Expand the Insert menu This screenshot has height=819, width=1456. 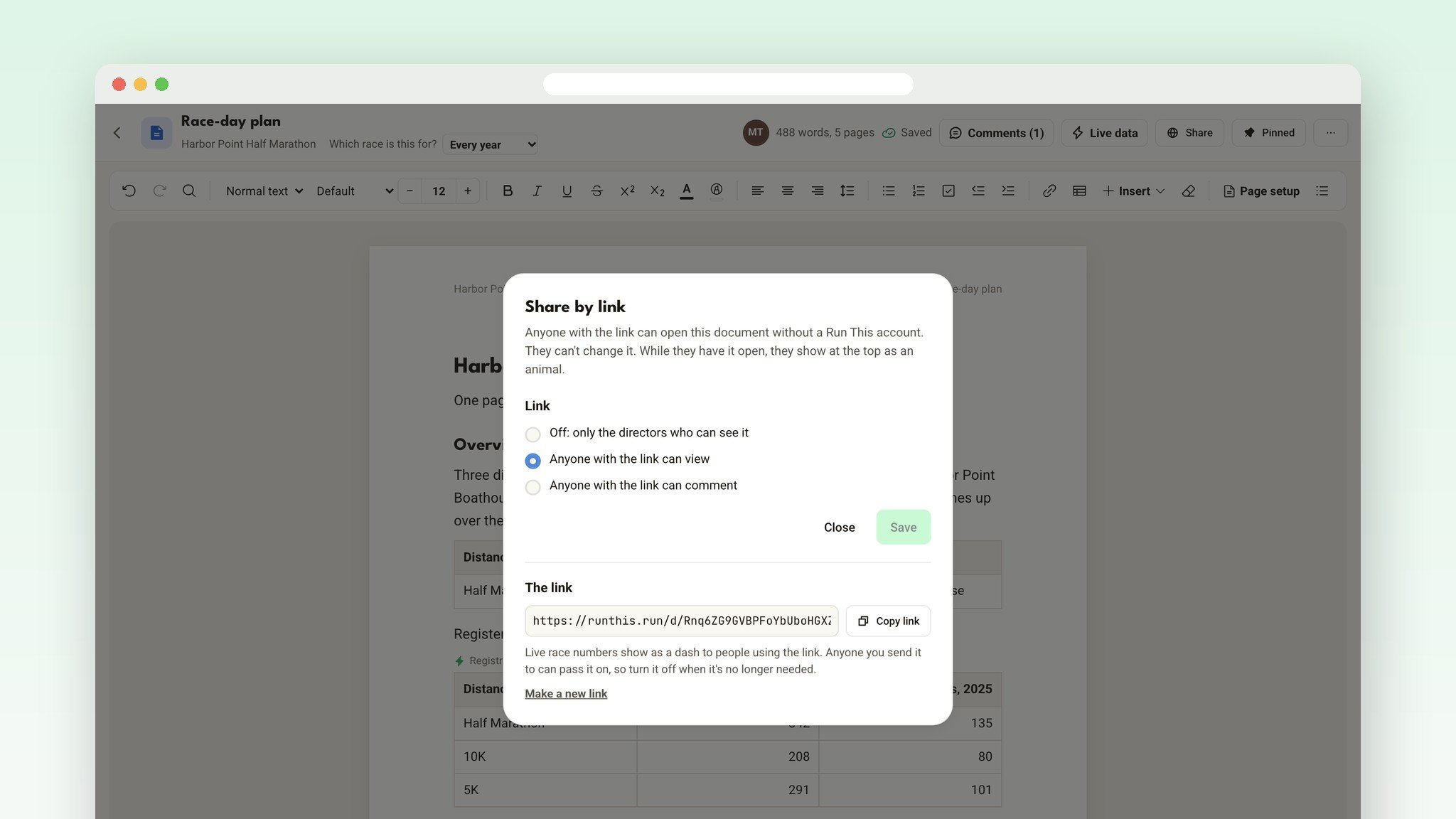[x=1133, y=191]
